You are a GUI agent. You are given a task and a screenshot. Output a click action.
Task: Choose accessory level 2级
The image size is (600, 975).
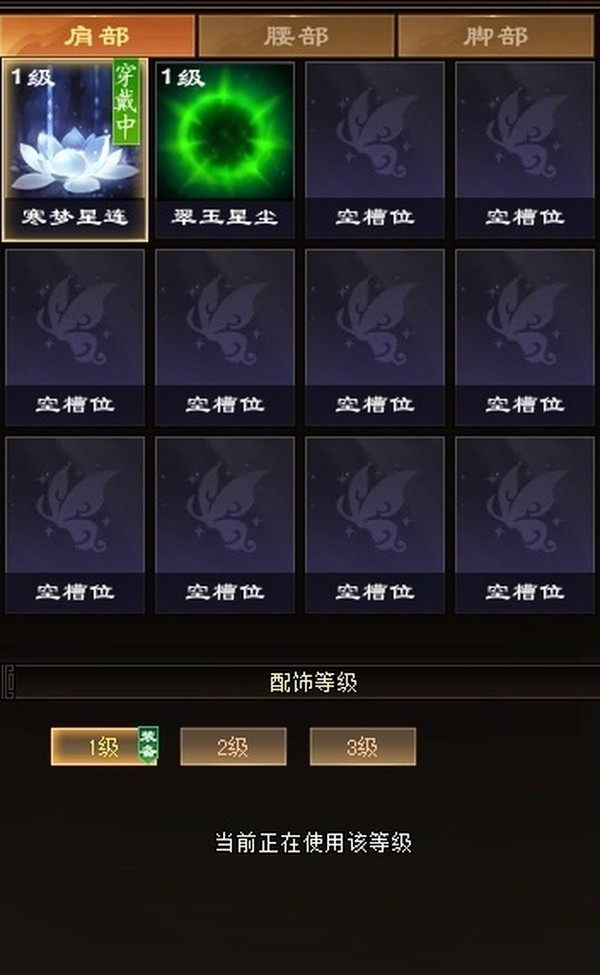[x=233, y=747]
